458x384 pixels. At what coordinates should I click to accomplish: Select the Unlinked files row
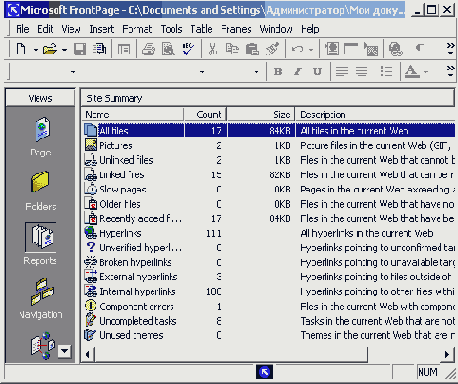269,160
